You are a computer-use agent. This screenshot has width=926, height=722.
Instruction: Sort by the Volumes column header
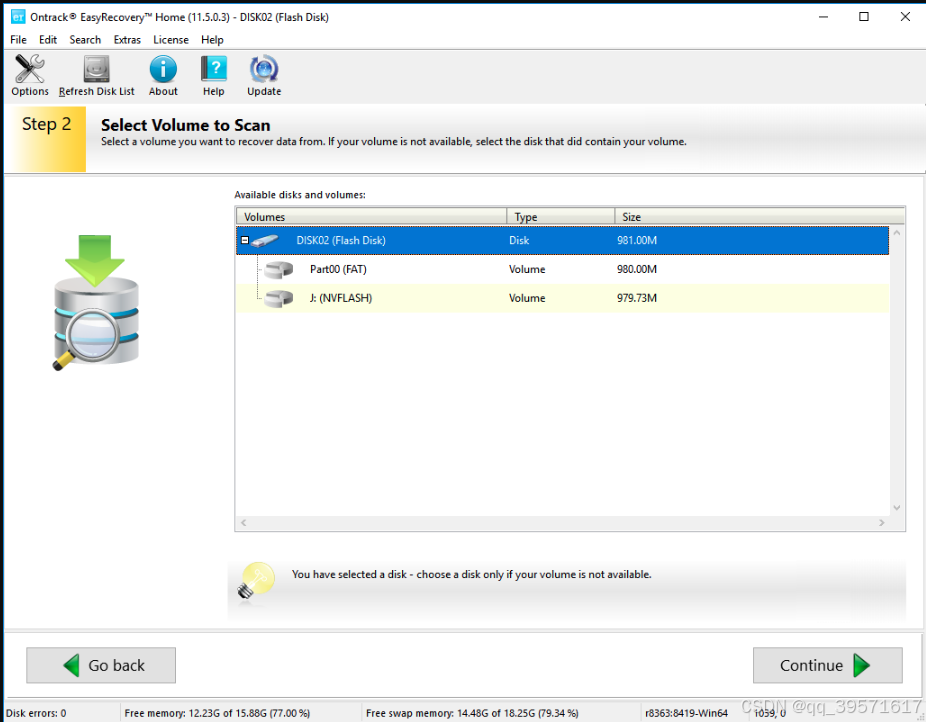coord(371,217)
